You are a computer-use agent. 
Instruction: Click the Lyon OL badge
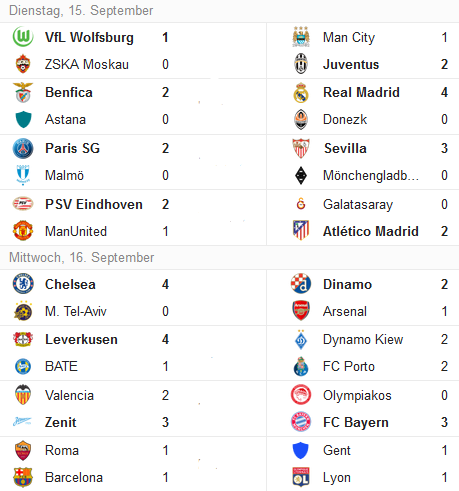pos(301,477)
